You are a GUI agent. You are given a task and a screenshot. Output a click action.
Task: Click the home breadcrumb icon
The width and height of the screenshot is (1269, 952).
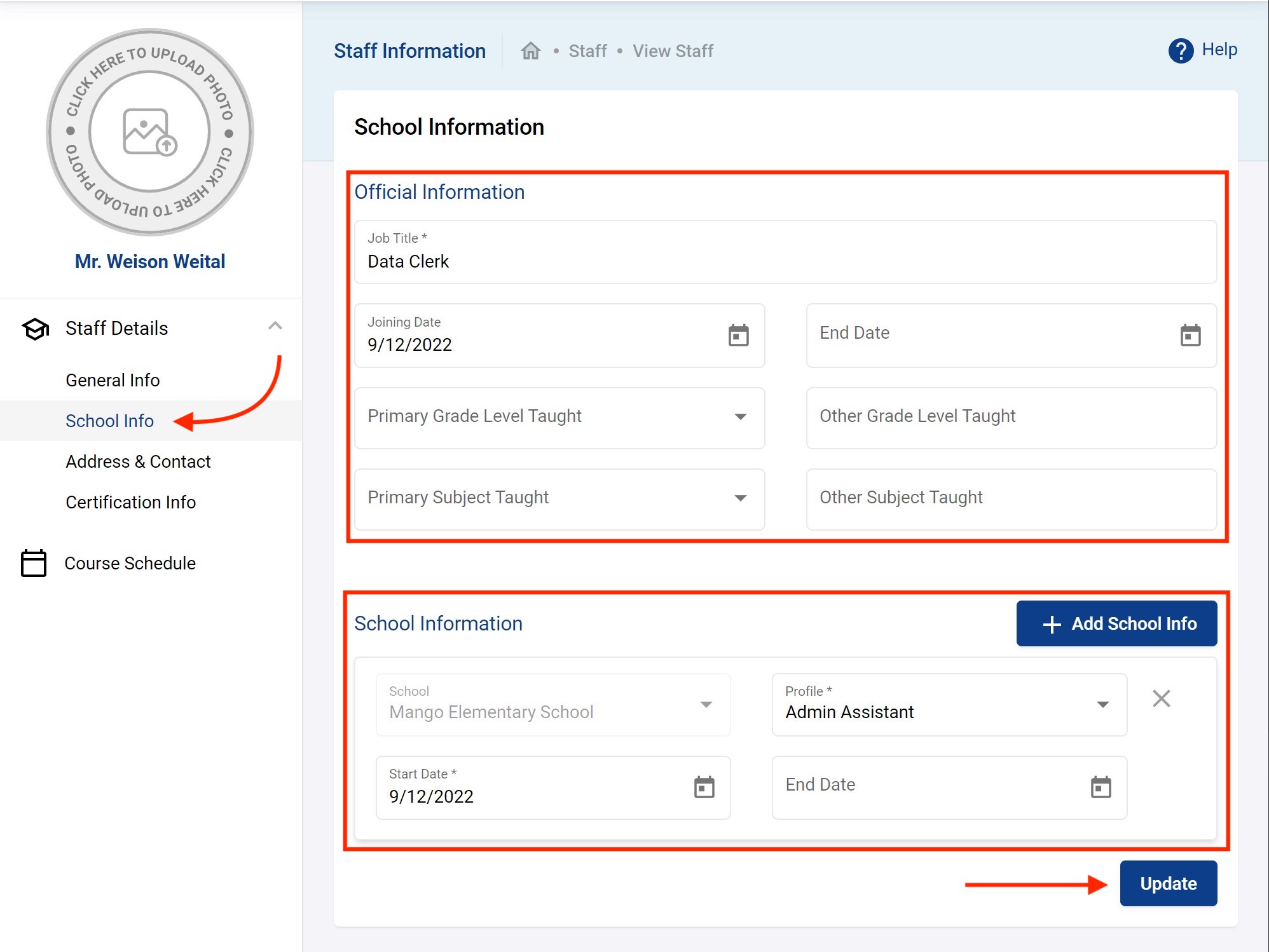click(530, 51)
